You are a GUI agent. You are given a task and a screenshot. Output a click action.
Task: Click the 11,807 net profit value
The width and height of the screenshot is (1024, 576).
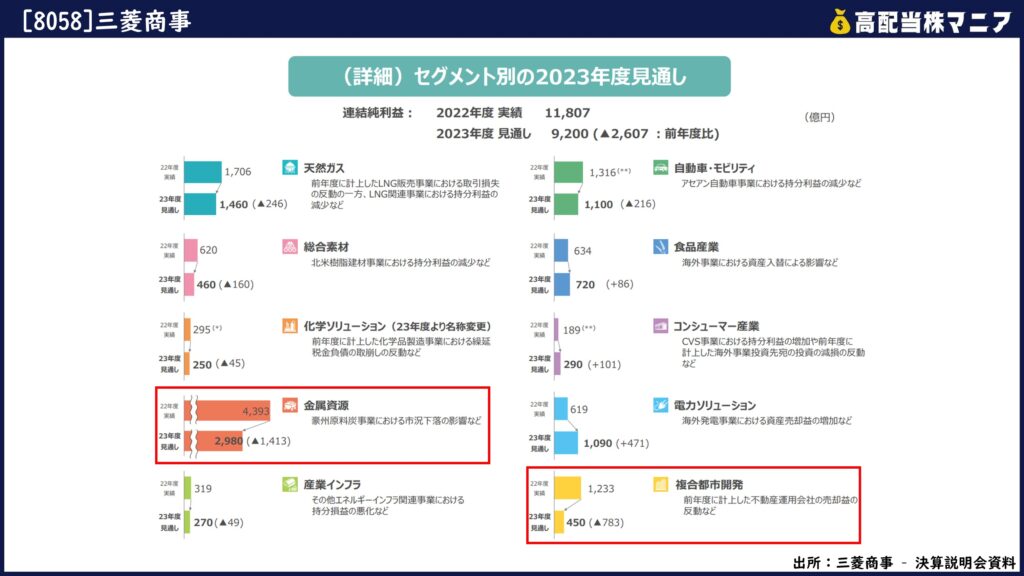pyautogui.click(x=567, y=112)
